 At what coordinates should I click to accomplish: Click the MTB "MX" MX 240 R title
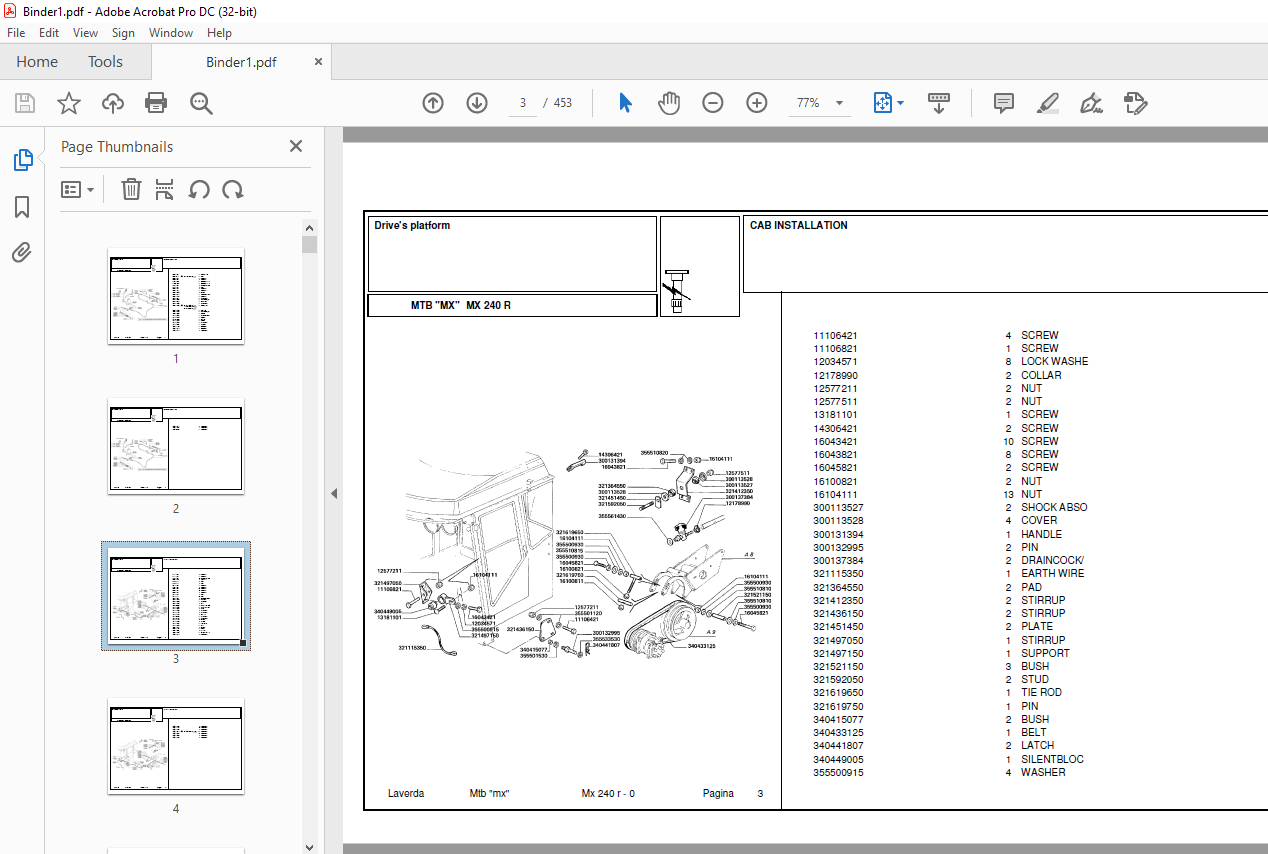point(460,306)
